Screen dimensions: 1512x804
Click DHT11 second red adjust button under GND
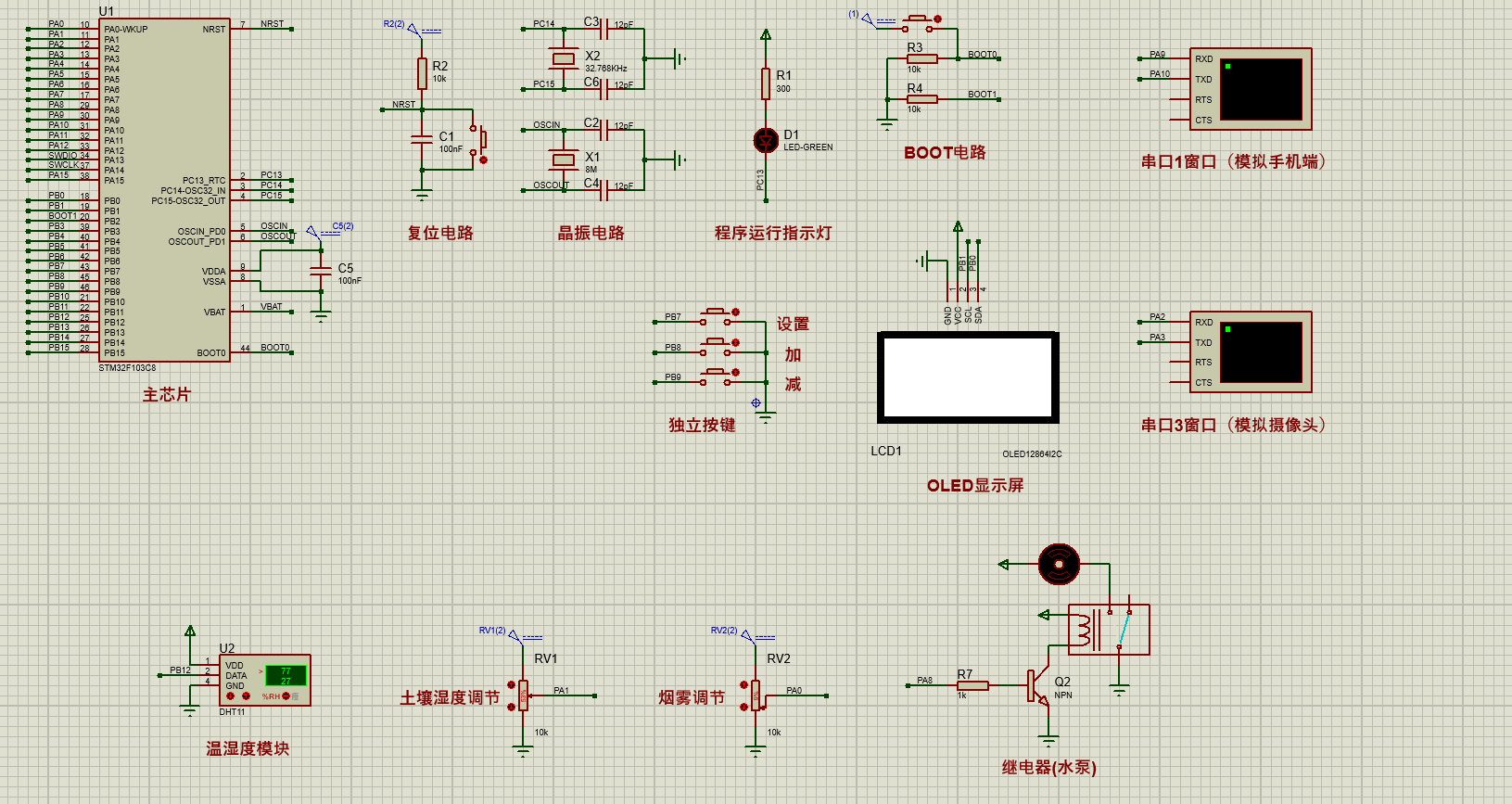[x=246, y=696]
